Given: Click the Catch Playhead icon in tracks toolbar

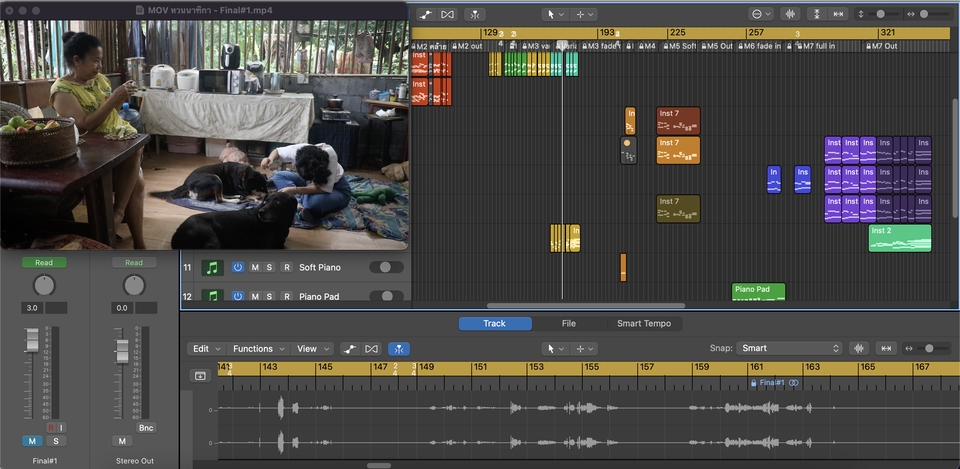Looking at the screenshot, I should point(476,14).
